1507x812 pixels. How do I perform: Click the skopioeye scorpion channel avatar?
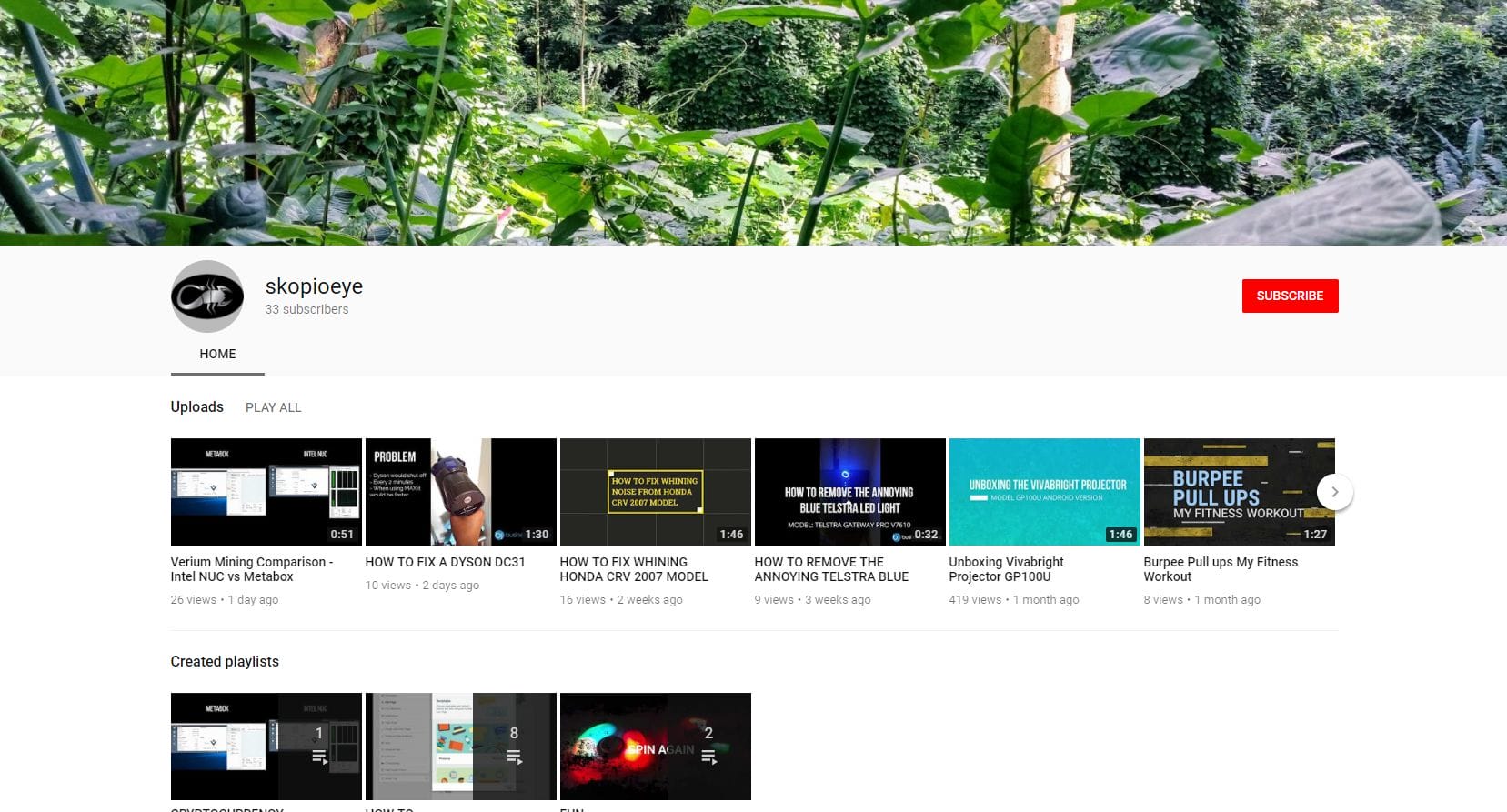coord(207,296)
